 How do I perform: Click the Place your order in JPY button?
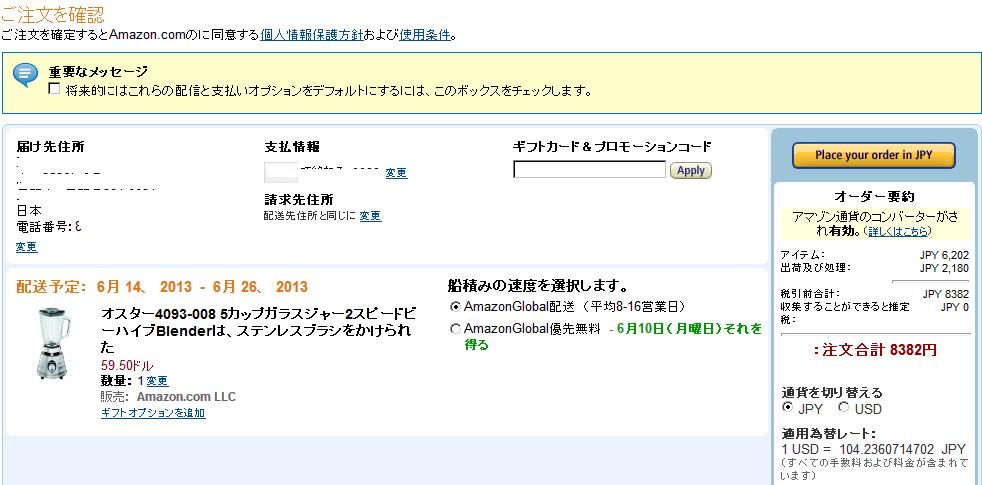click(x=874, y=155)
